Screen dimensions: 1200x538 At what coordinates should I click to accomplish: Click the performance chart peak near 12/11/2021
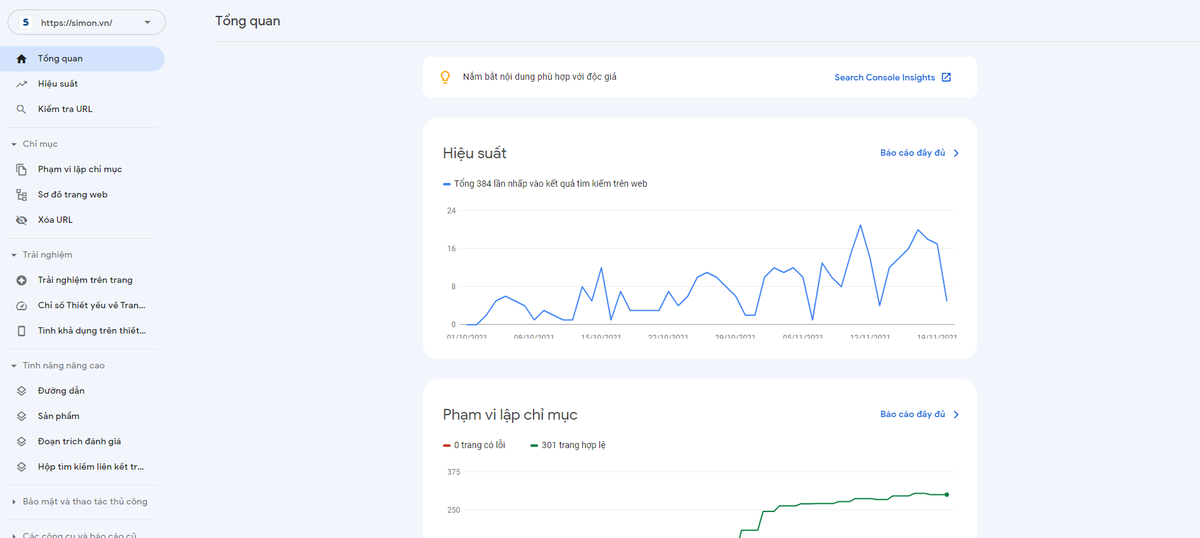(860, 225)
